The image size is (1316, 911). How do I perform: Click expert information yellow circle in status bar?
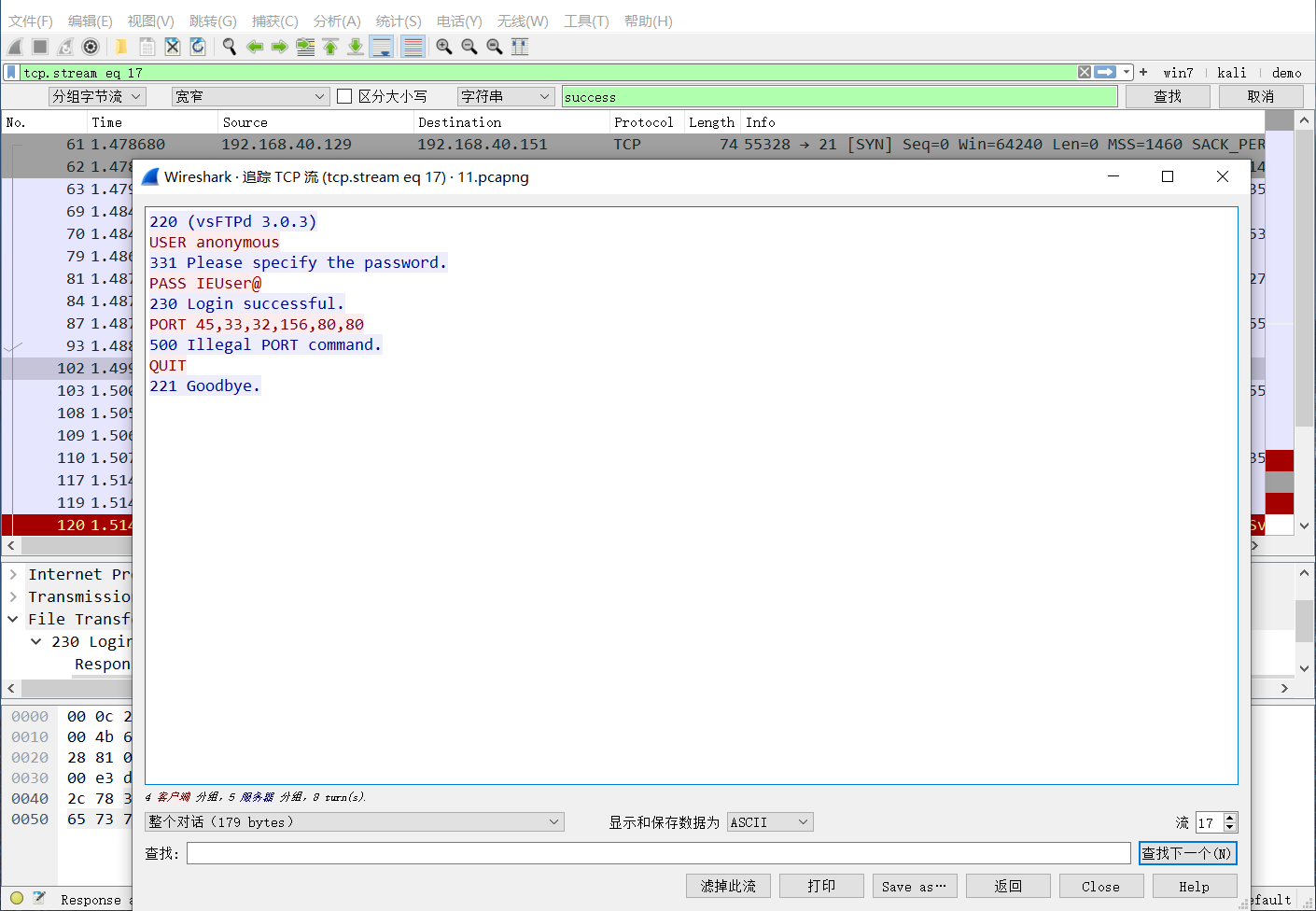tap(17, 898)
